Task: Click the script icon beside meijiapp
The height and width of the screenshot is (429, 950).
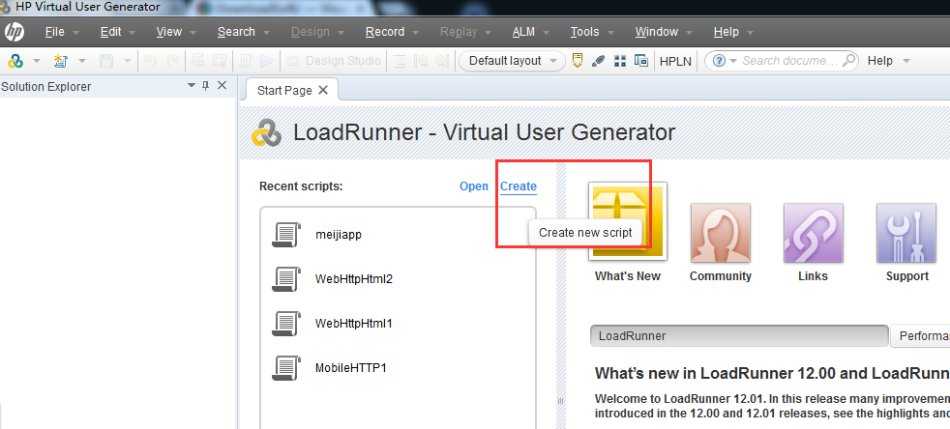Action: pos(286,234)
